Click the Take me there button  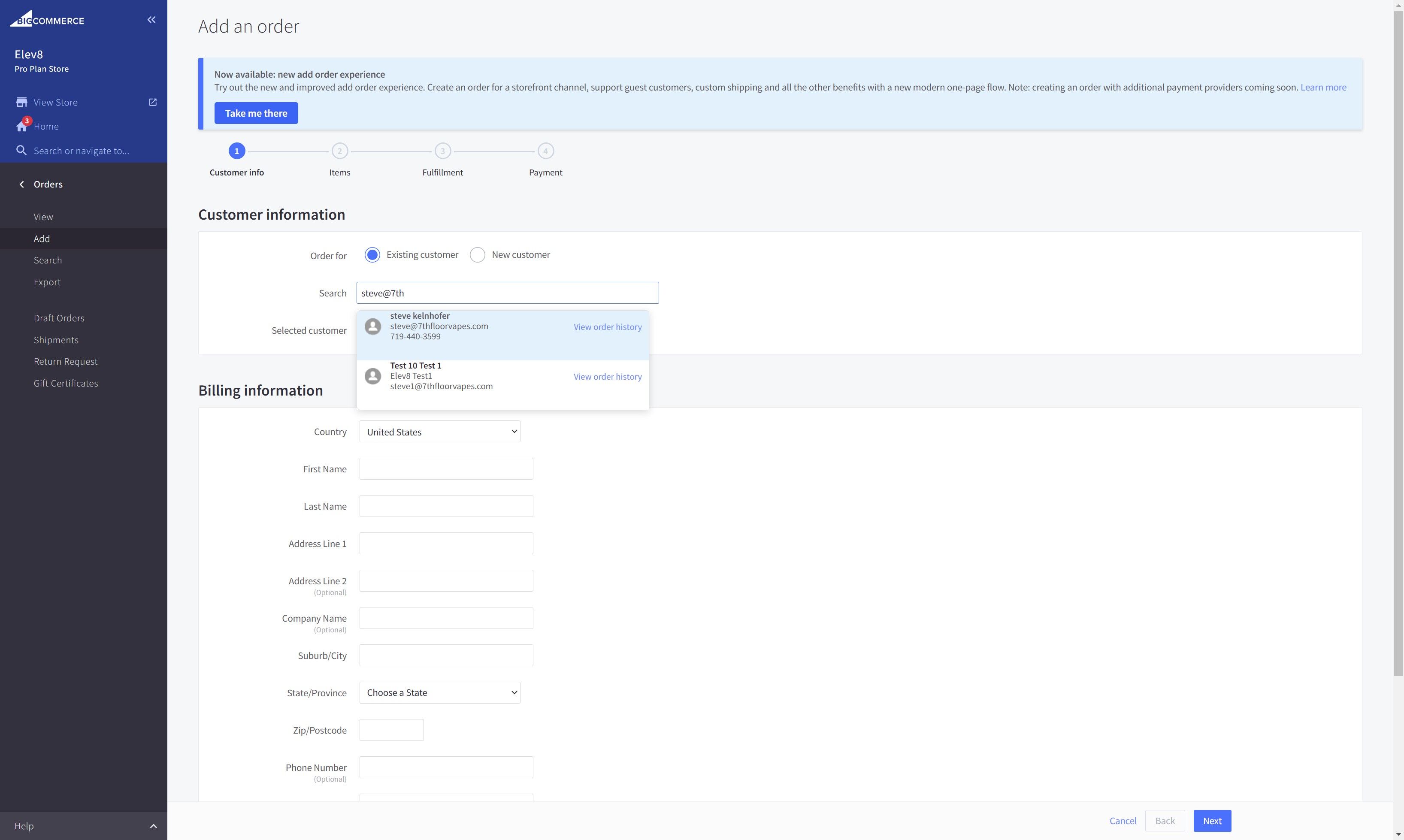tap(256, 113)
